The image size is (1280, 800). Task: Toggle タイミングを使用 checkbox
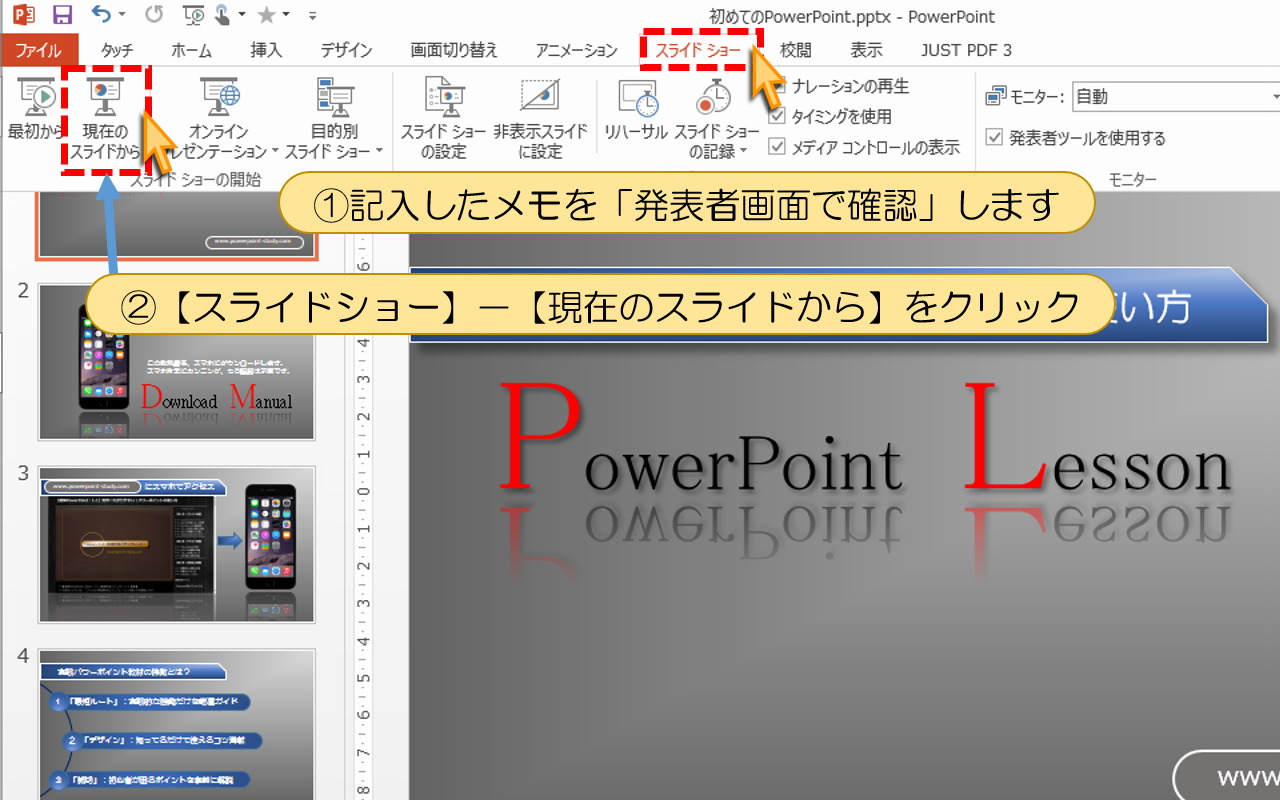[777, 117]
